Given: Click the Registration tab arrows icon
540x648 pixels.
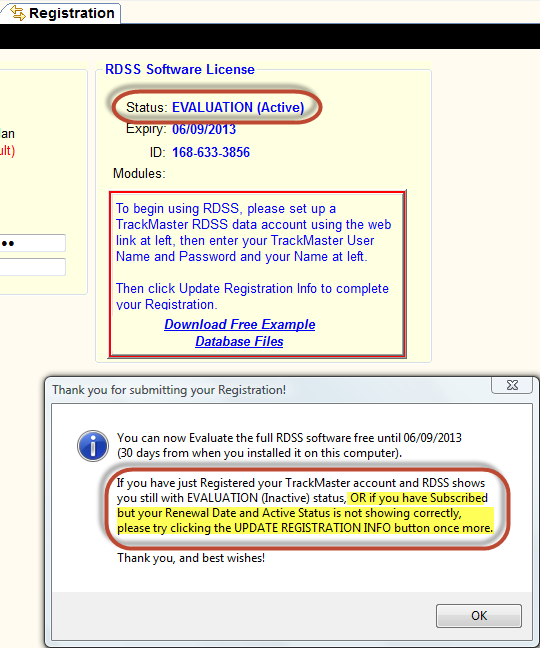Looking at the screenshot, I should pyautogui.click(x=17, y=13).
